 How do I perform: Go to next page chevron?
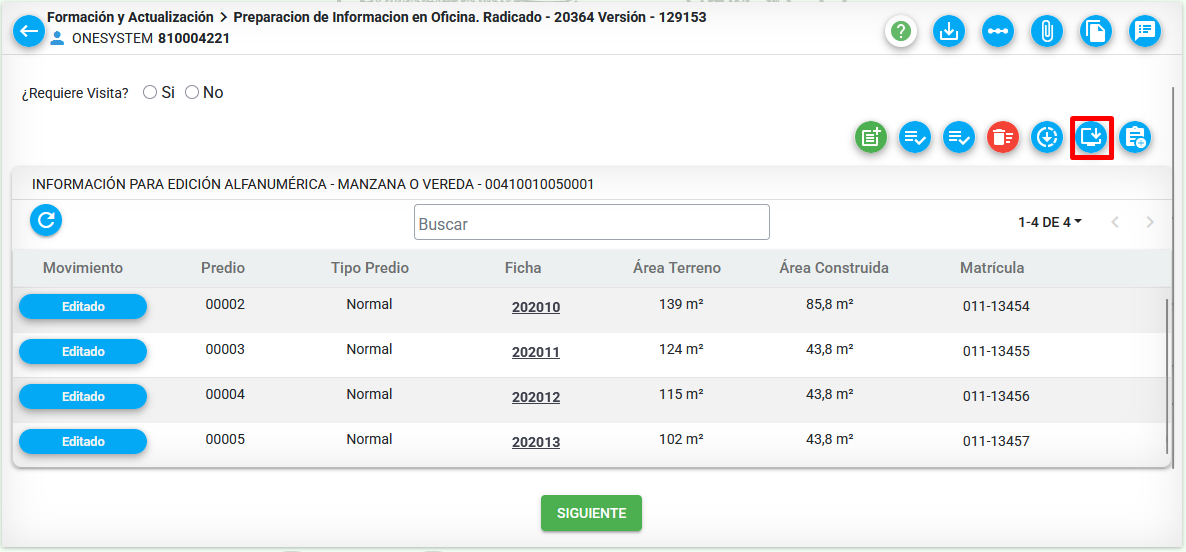click(1150, 222)
